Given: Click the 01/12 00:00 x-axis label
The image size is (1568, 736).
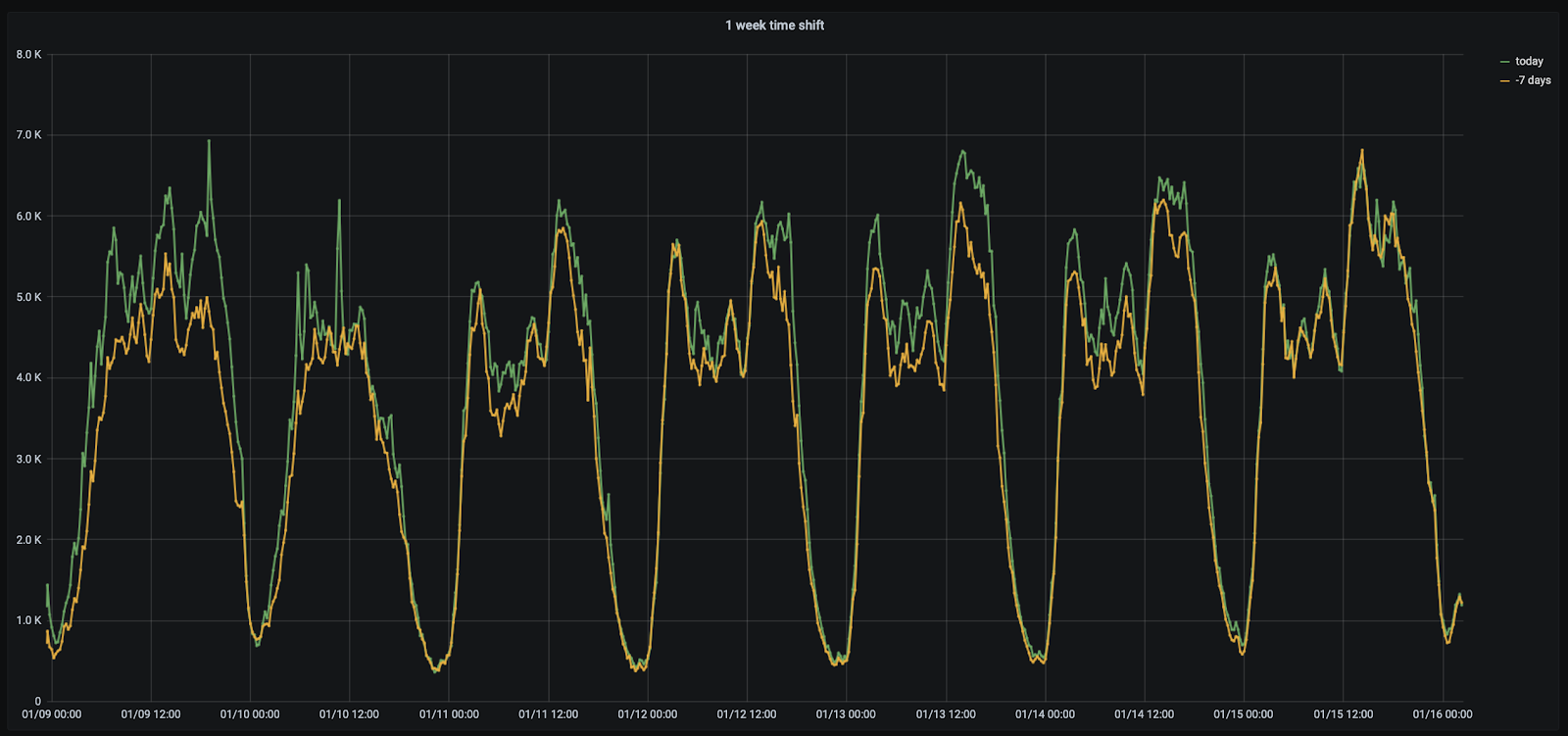Looking at the screenshot, I should coord(647,714).
